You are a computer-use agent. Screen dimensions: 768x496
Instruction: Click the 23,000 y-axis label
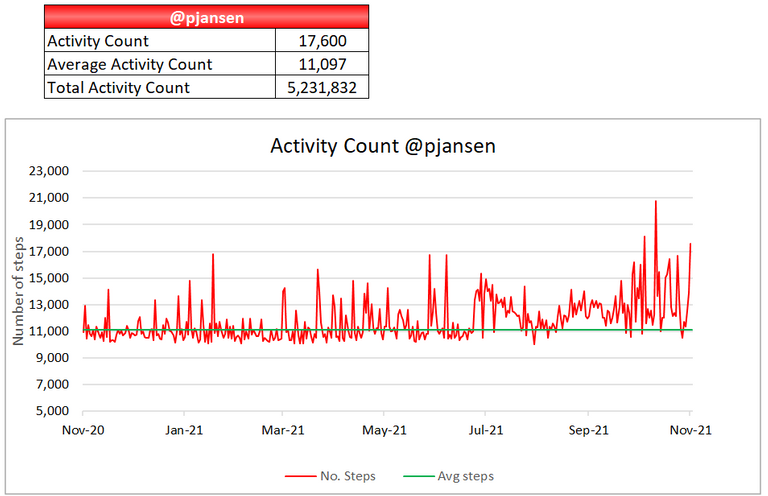49,171
